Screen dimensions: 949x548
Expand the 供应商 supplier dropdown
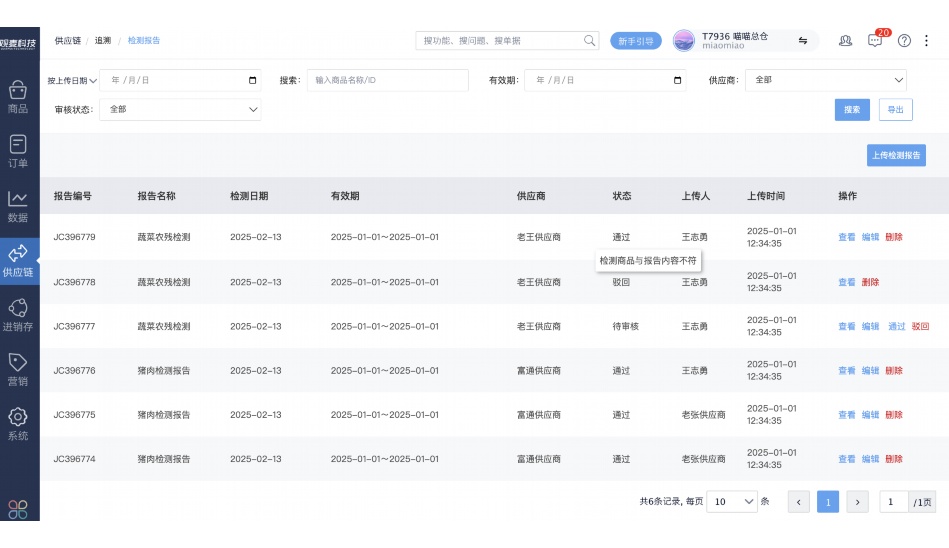point(826,80)
